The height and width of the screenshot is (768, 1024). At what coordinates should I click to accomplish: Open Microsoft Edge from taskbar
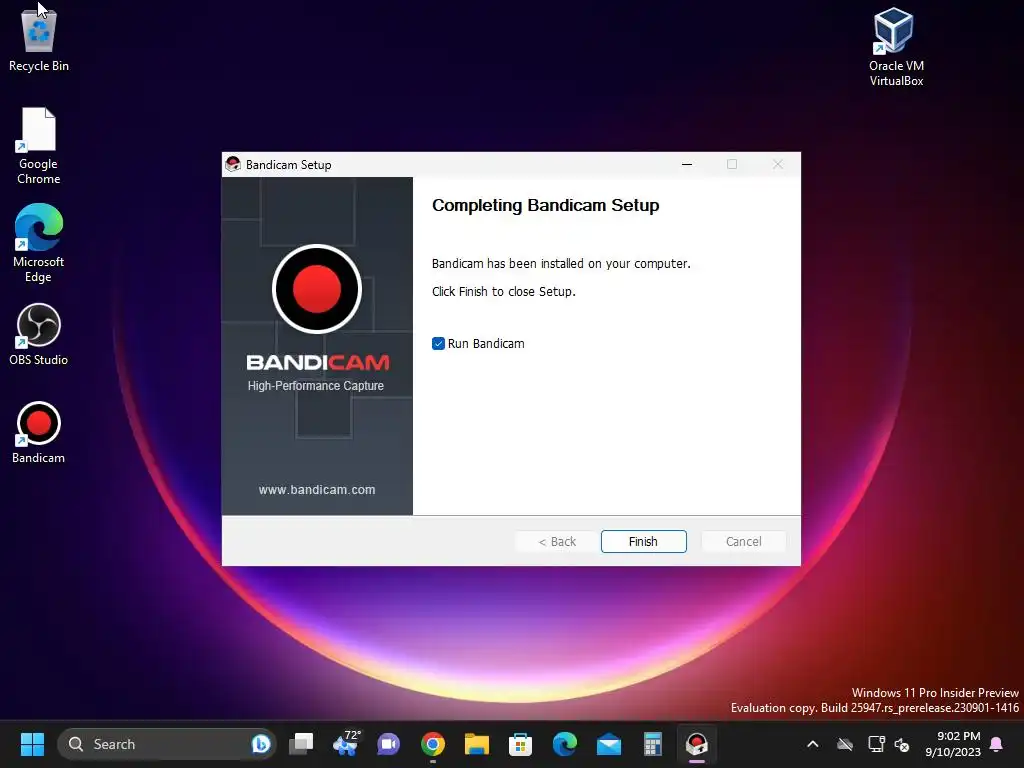click(565, 744)
